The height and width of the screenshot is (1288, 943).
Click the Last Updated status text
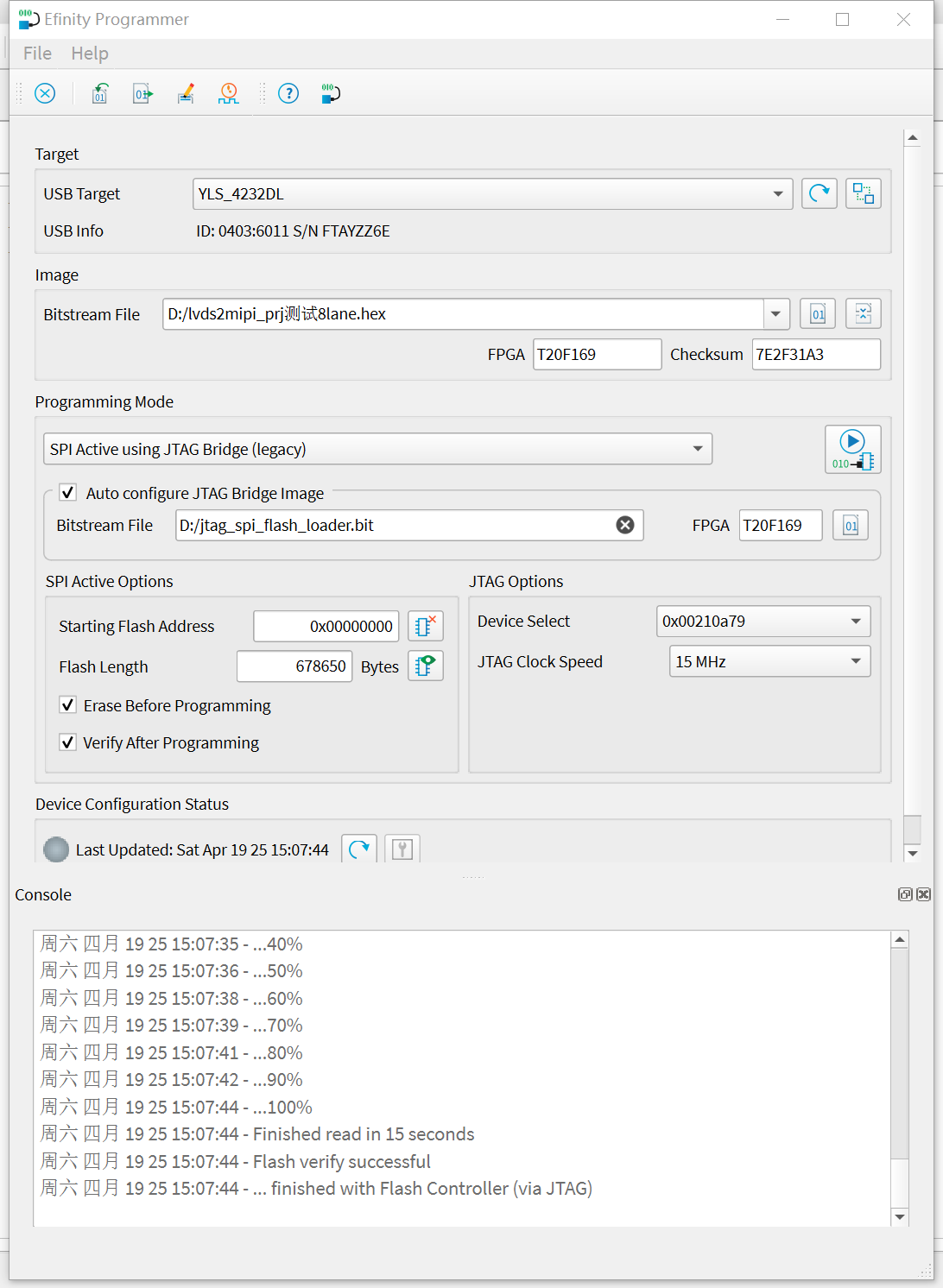tap(202, 849)
